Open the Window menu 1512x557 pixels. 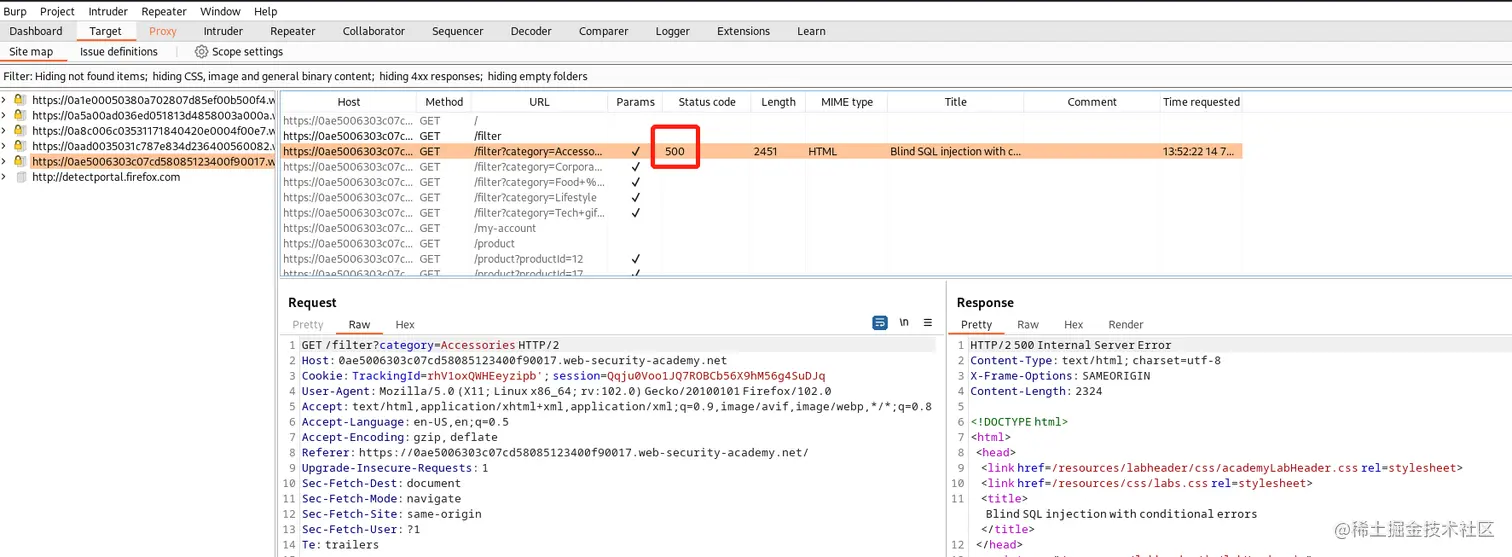pos(220,11)
